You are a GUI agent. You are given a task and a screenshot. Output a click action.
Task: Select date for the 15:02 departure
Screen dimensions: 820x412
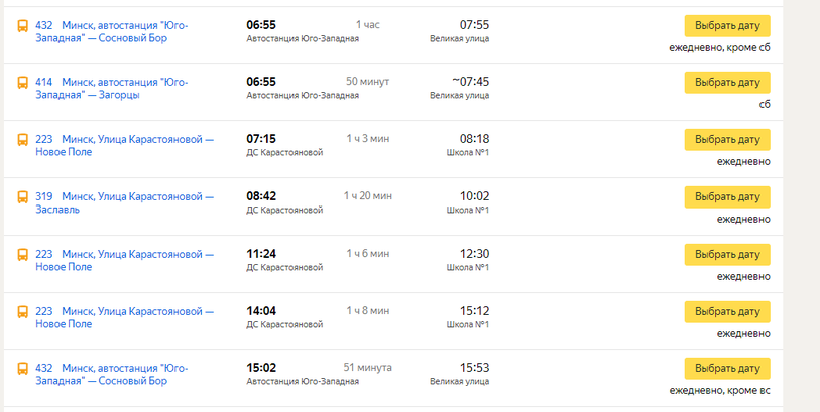coord(727,369)
